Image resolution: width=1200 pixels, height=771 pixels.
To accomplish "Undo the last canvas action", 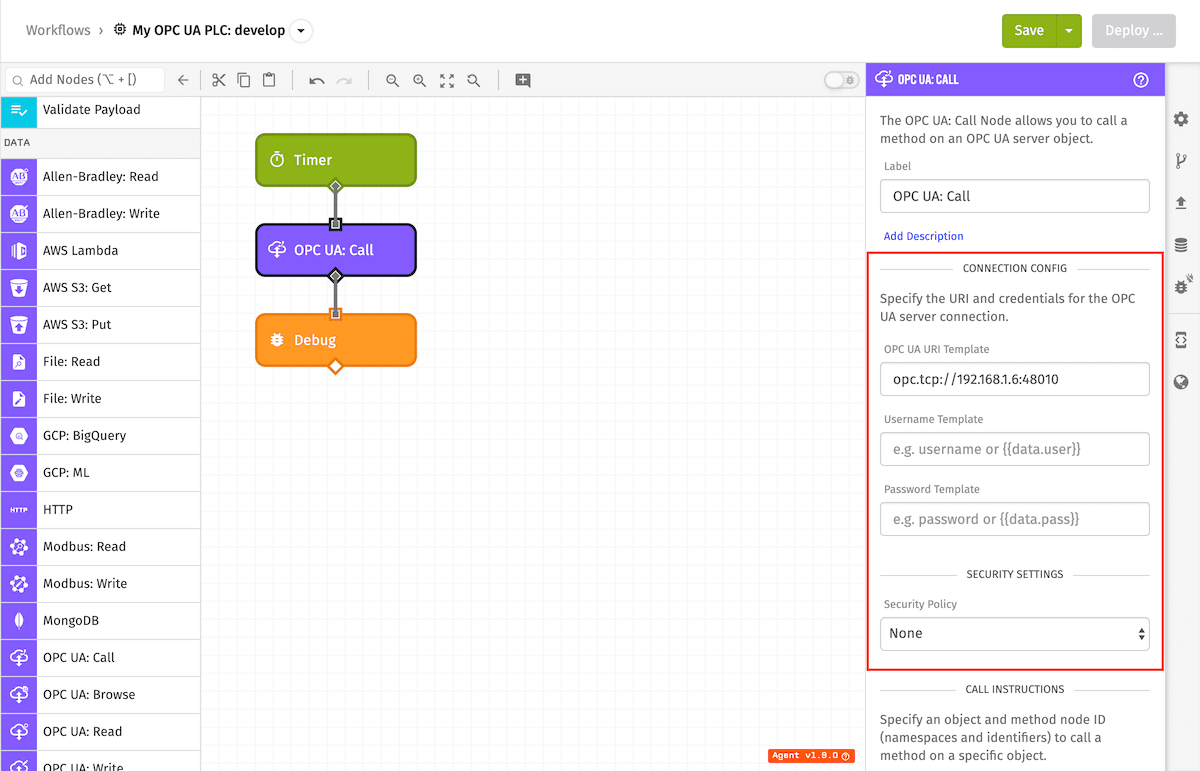I will point(316,80).
